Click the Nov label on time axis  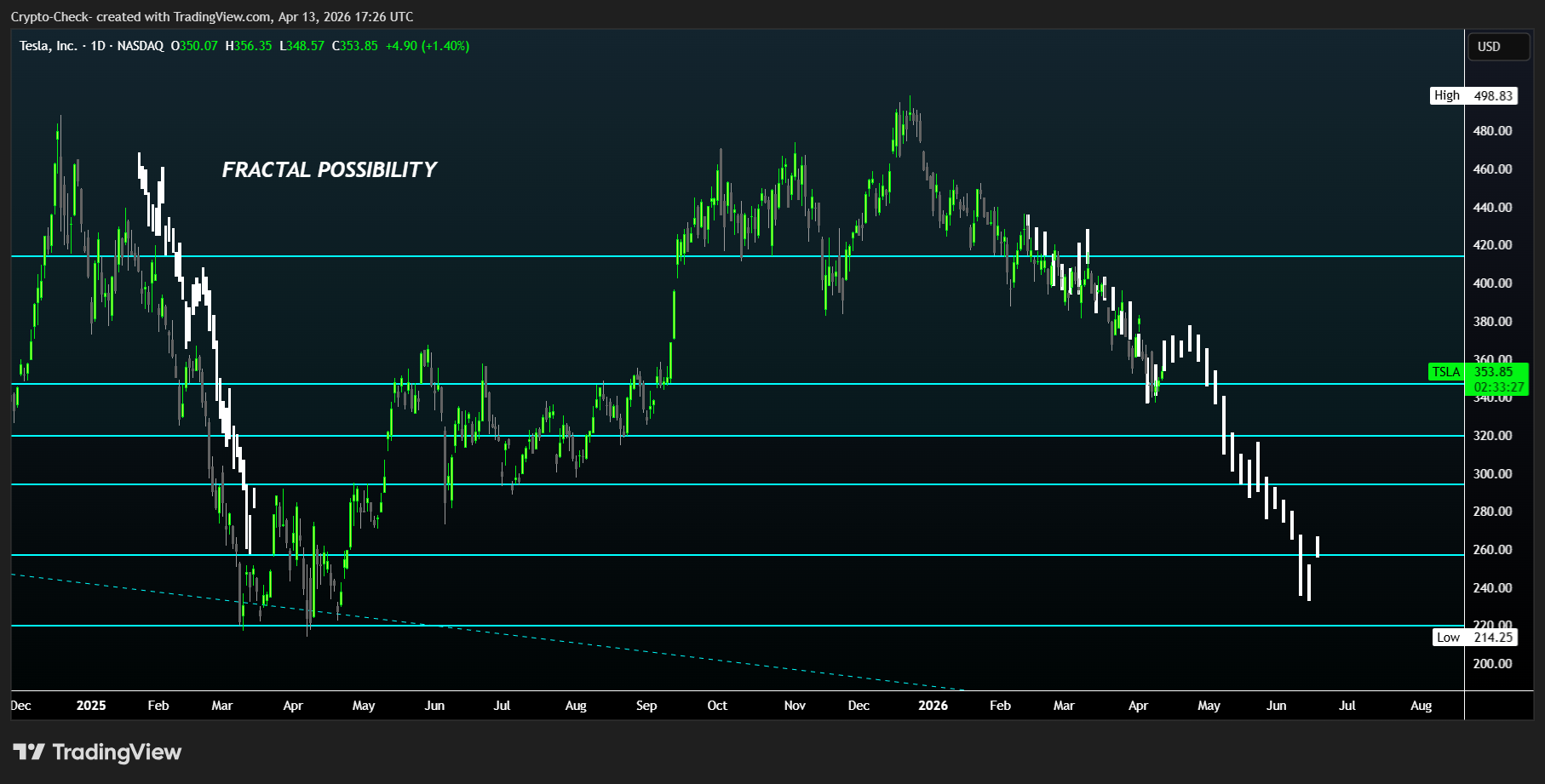795,706
